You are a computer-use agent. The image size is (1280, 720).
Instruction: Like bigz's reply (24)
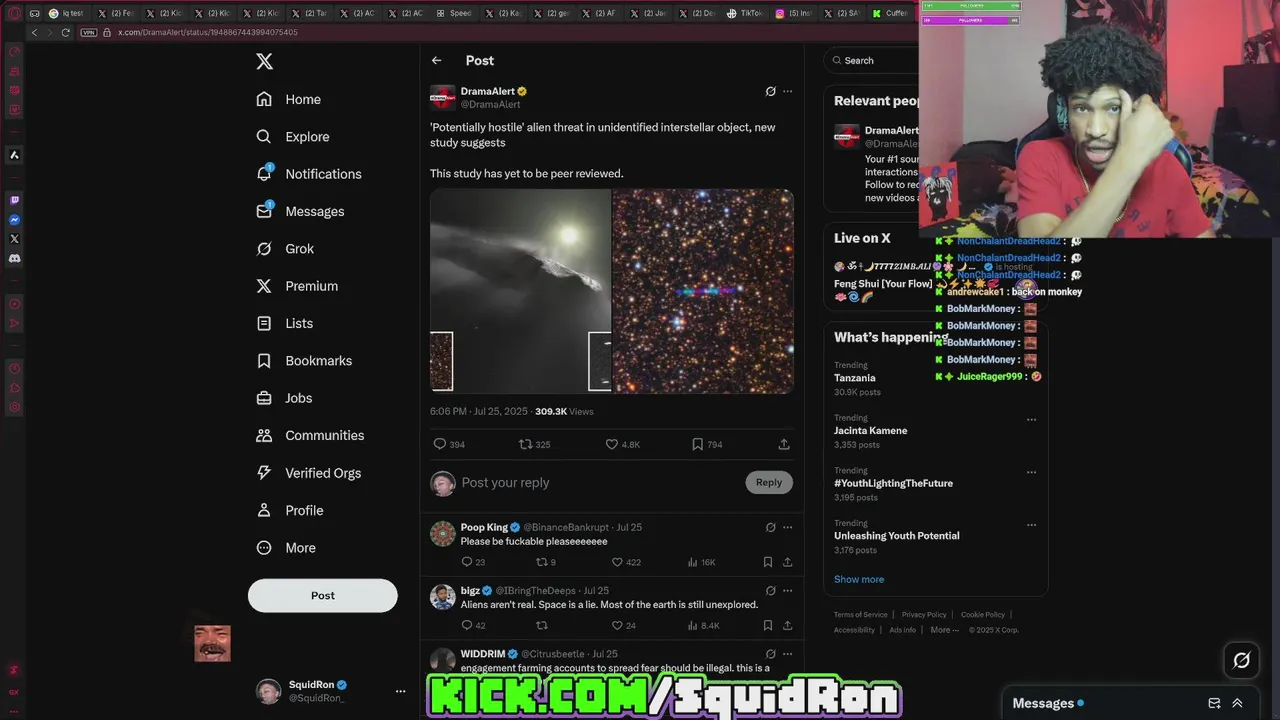click(623, 626)
